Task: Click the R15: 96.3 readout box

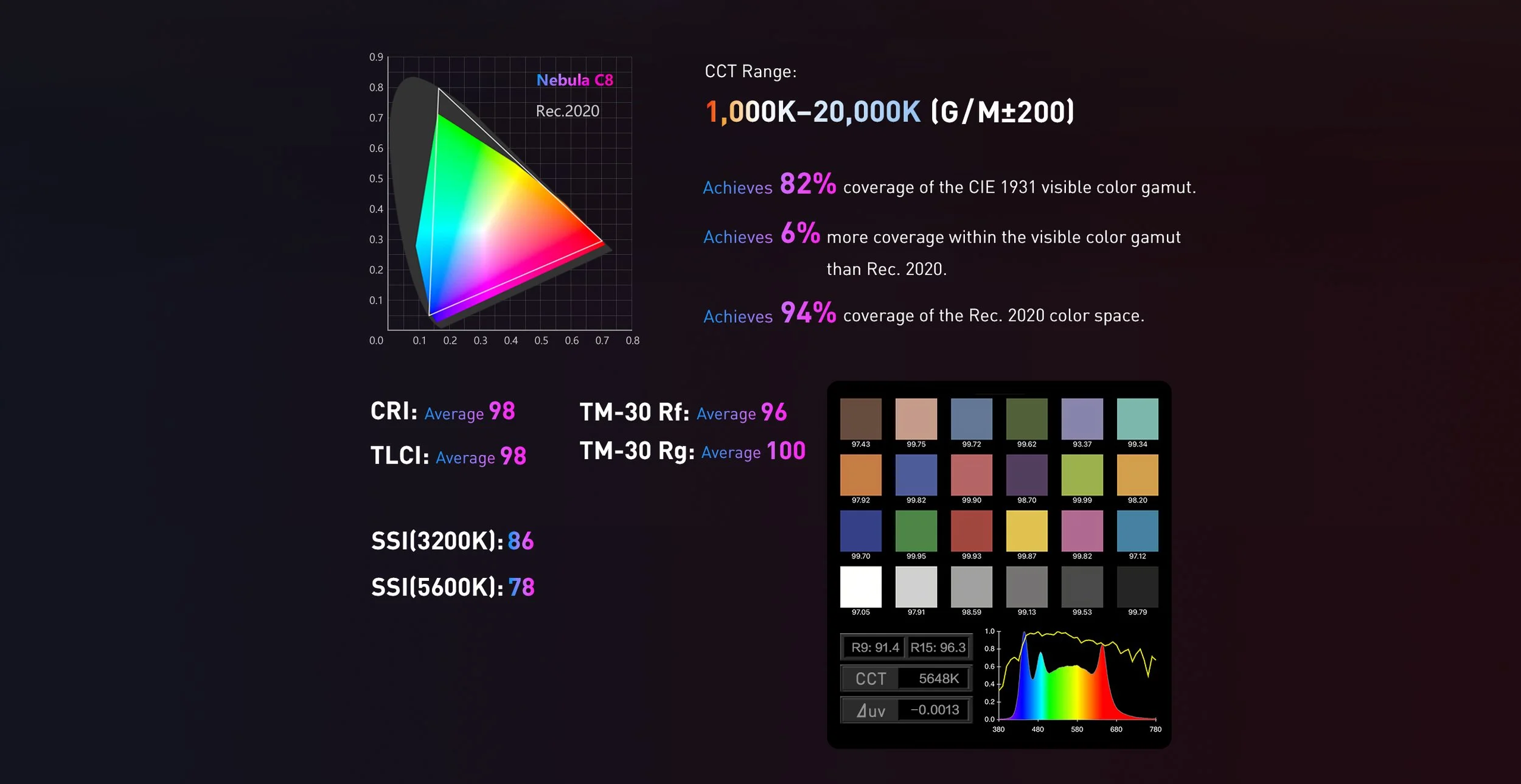Action: tap(938, 648)
